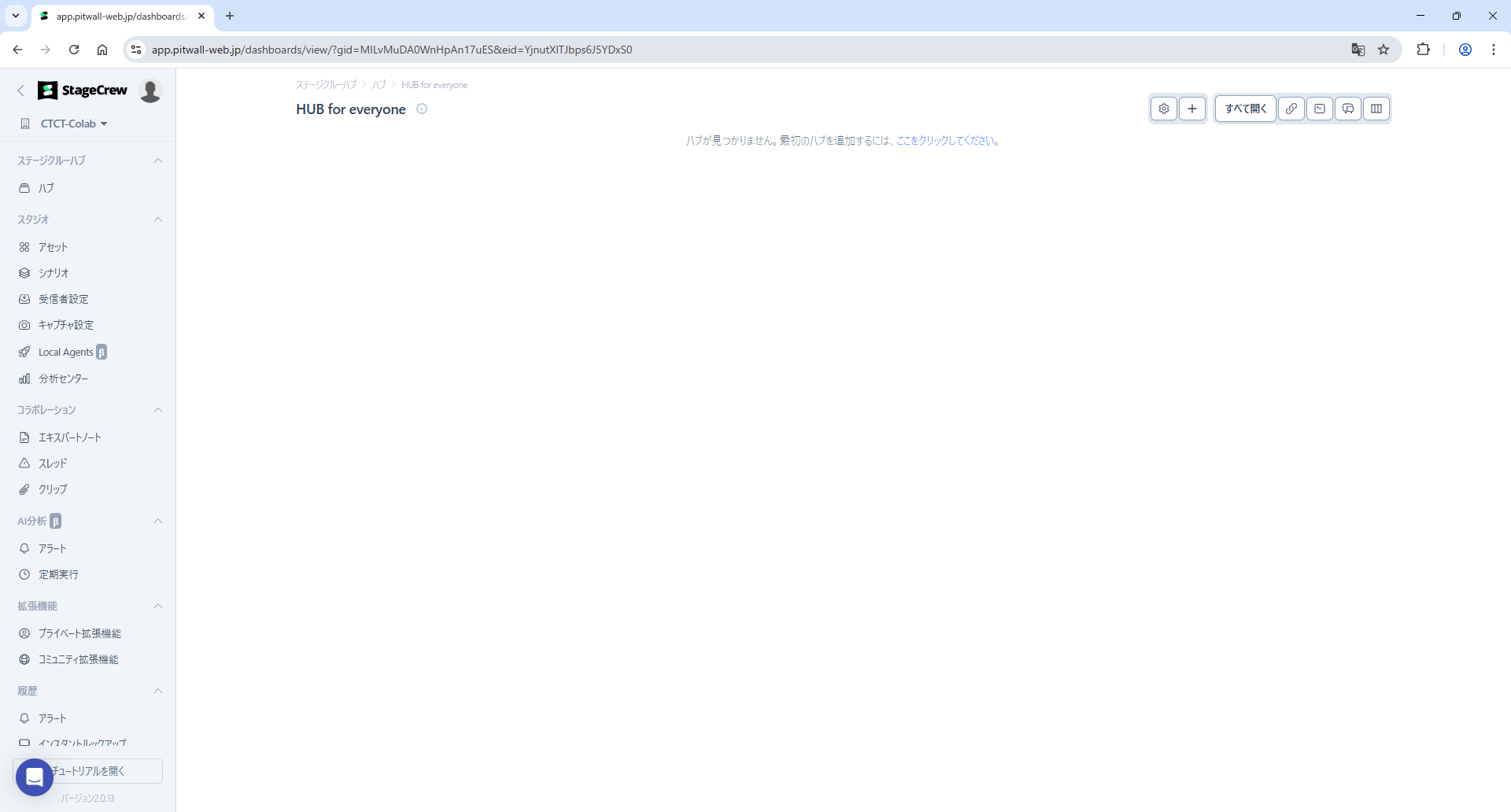Select Local Agents in the sidebar
Screen dimensions: 1511x812
[x=65, y=352]
